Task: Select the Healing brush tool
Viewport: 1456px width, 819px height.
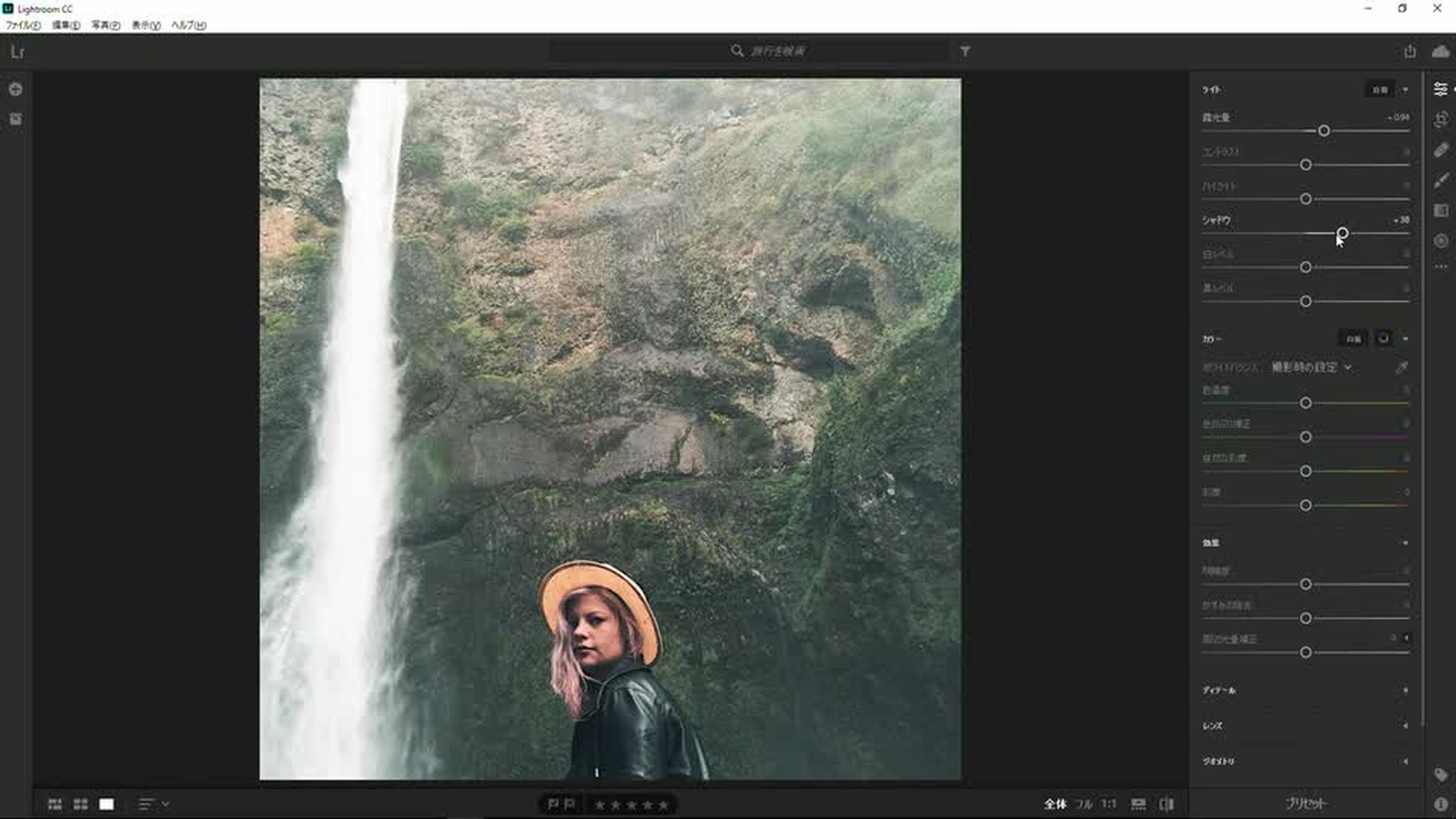Action: click(1441, 150)
